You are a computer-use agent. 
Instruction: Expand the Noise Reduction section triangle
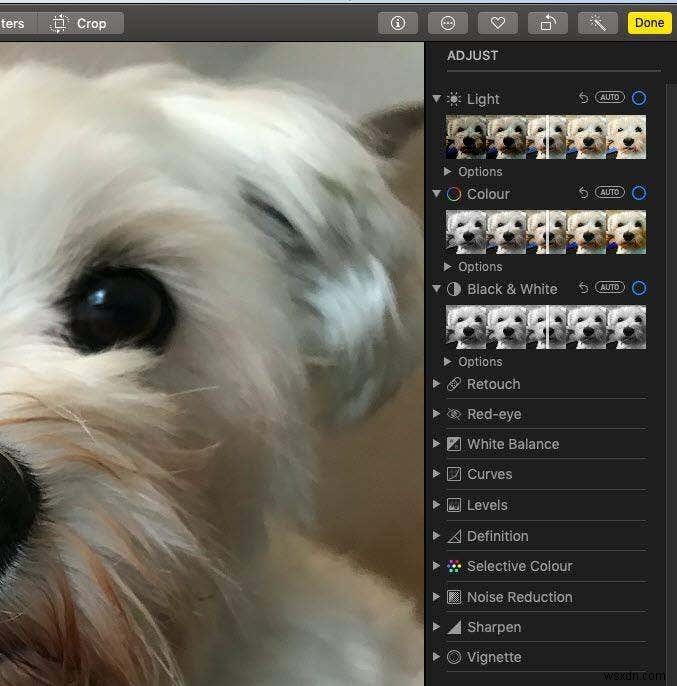(x=436, y=596)
